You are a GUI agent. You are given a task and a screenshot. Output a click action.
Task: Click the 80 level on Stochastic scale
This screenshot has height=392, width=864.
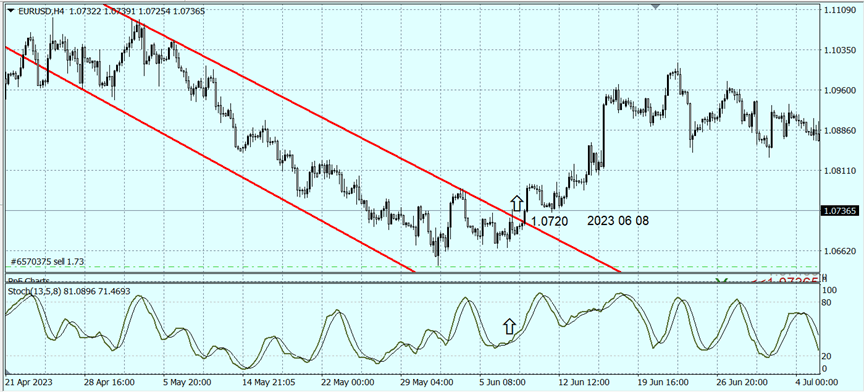827,303
